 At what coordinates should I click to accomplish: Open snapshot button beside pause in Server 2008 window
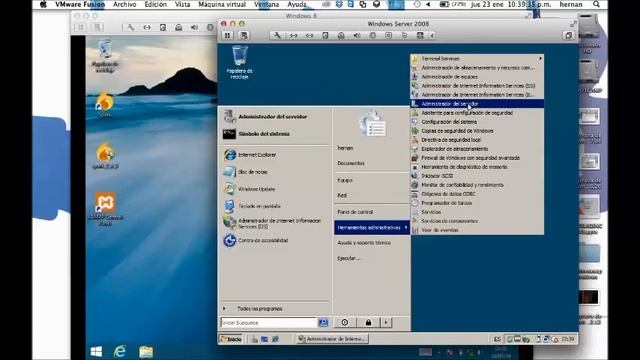coord(244,36)
